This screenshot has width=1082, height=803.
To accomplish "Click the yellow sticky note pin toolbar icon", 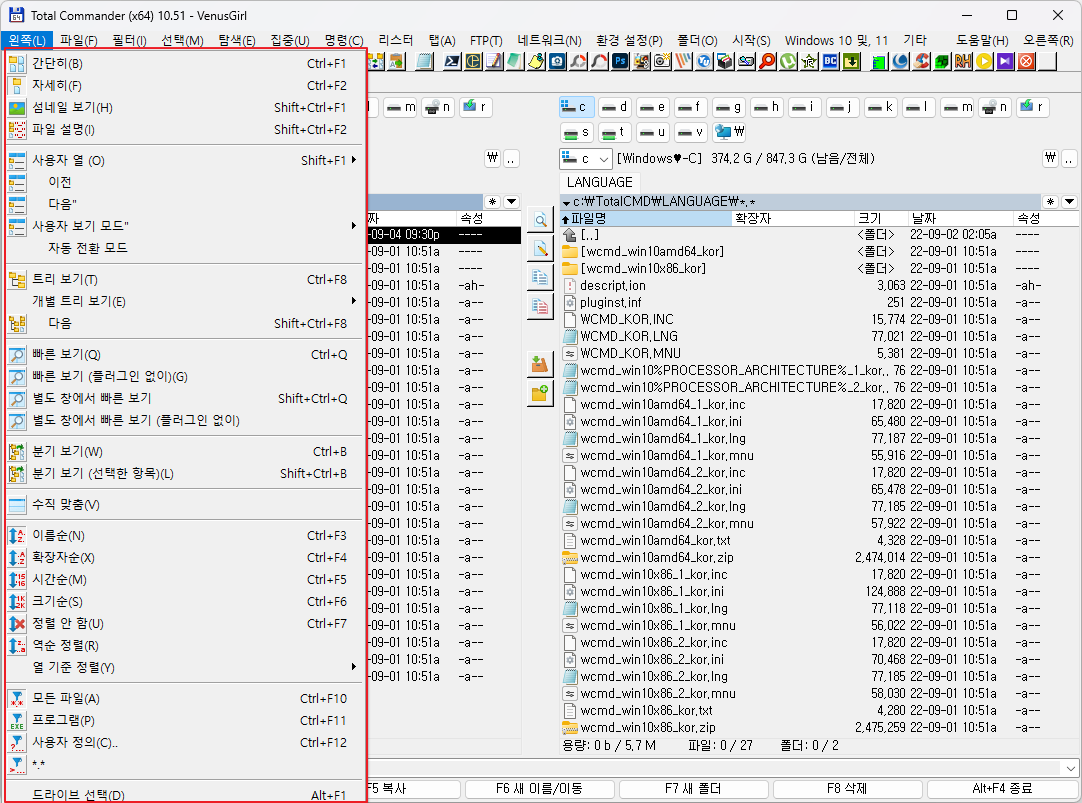I will tap(536, 61).
